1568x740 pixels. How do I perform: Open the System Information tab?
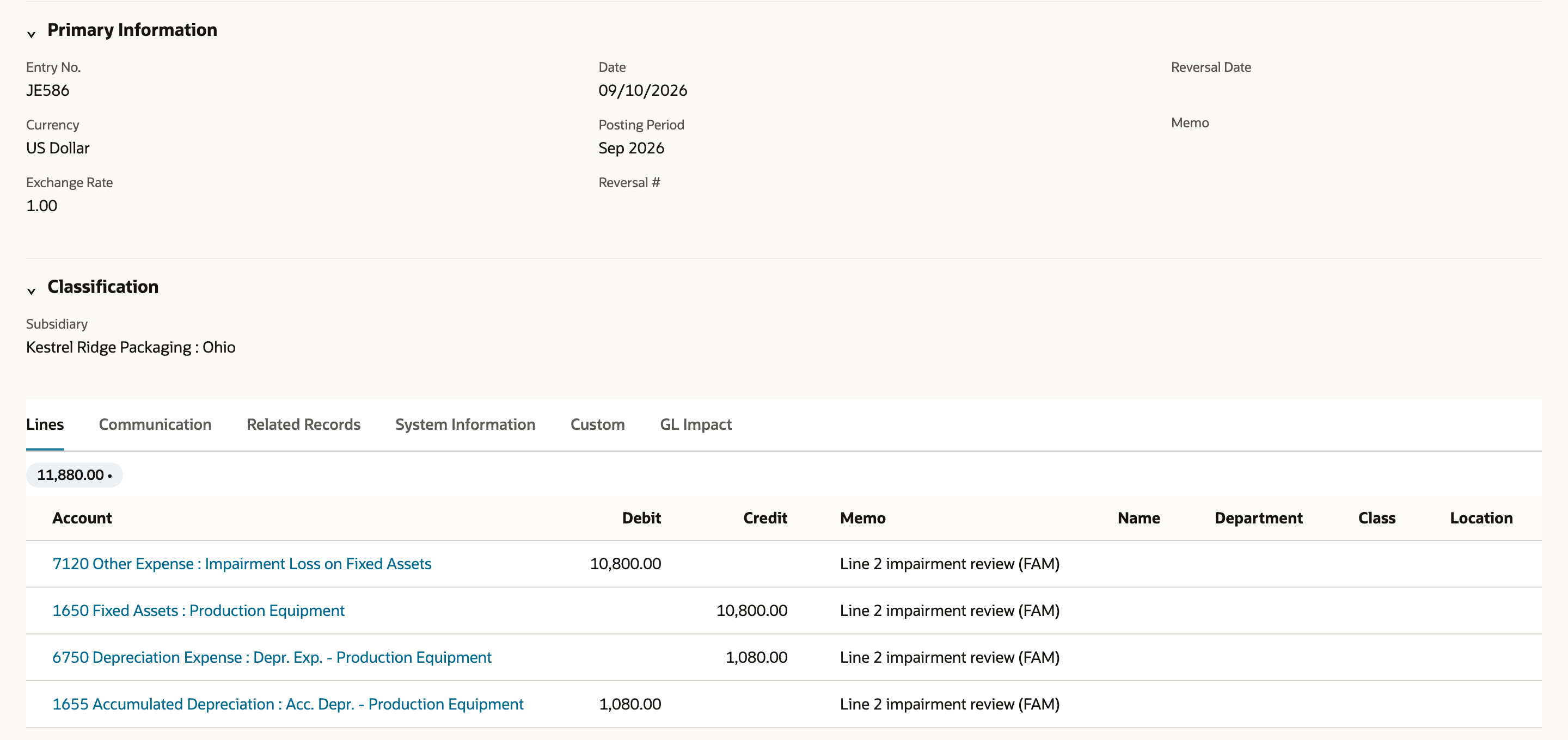coord(465,424)
